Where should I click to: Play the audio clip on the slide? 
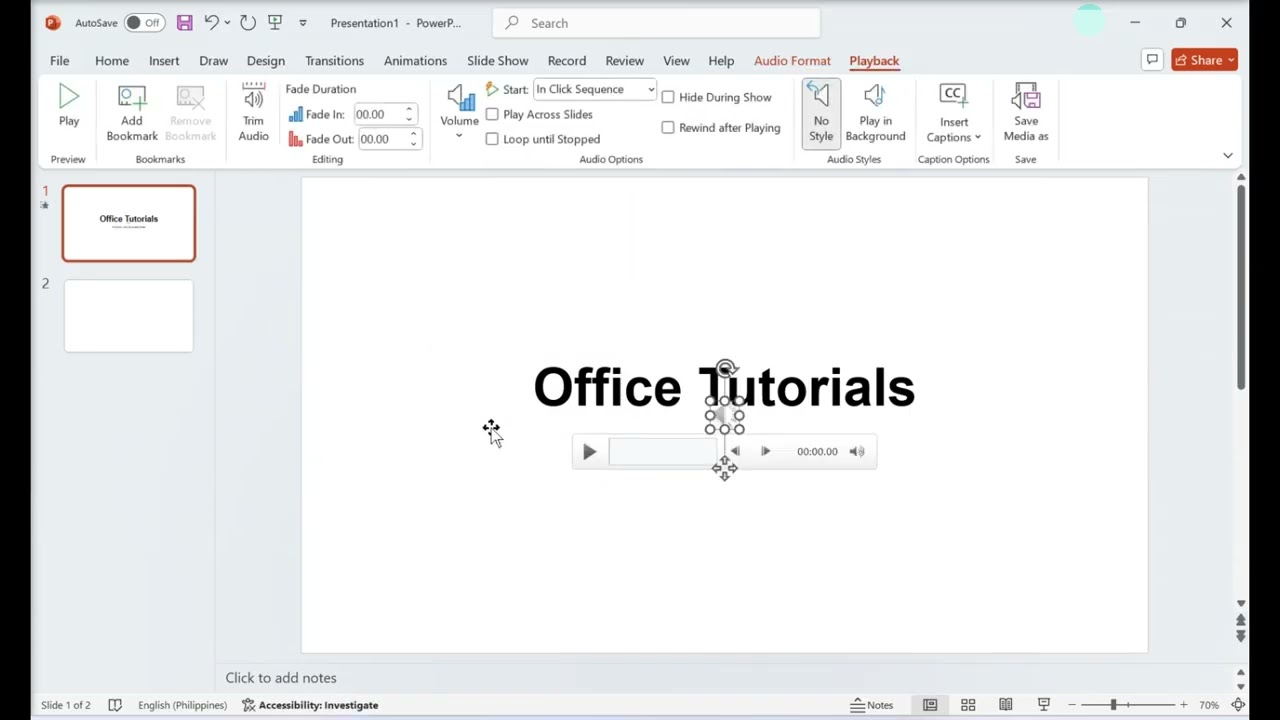tap(589, 452)
